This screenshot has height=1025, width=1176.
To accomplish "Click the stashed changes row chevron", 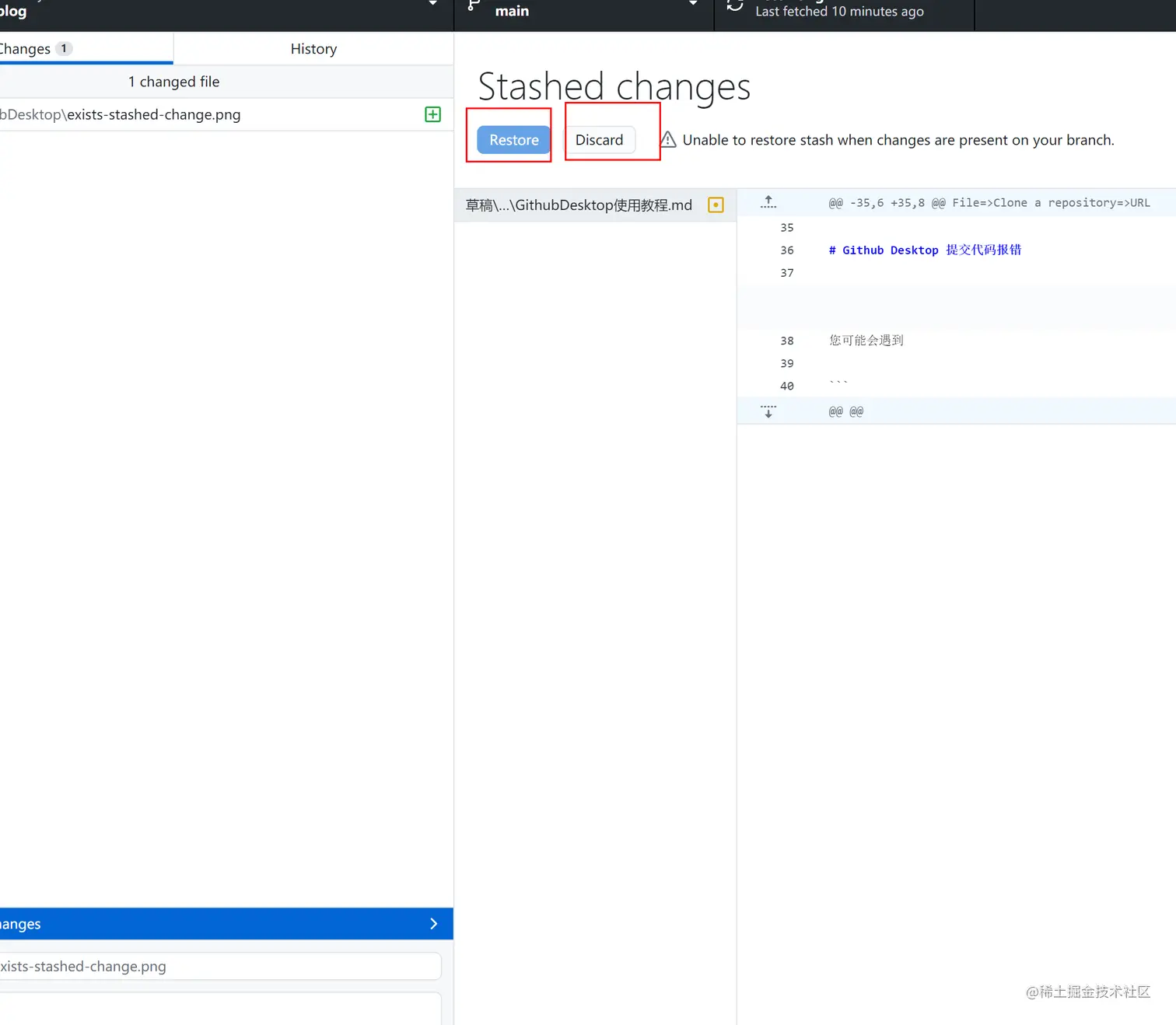I will (434, 924).
